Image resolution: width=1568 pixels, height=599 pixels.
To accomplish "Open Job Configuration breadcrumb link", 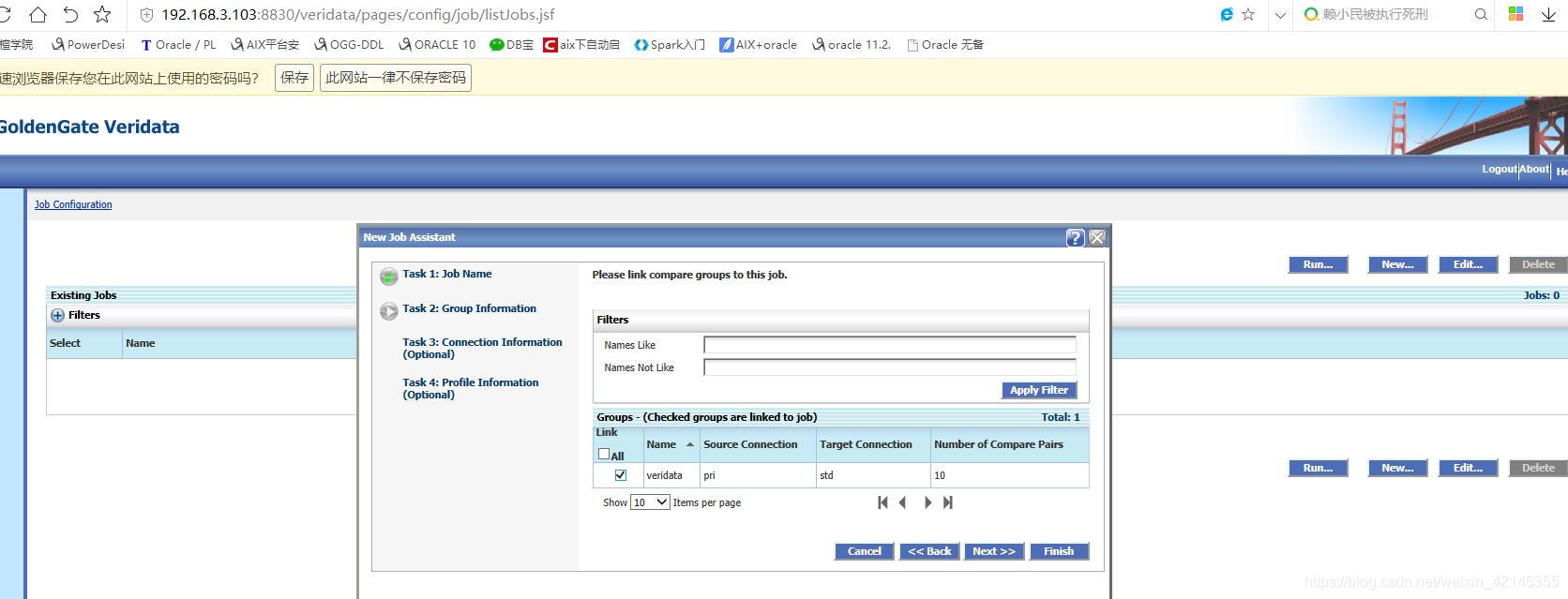I will [x=73, y=204].
